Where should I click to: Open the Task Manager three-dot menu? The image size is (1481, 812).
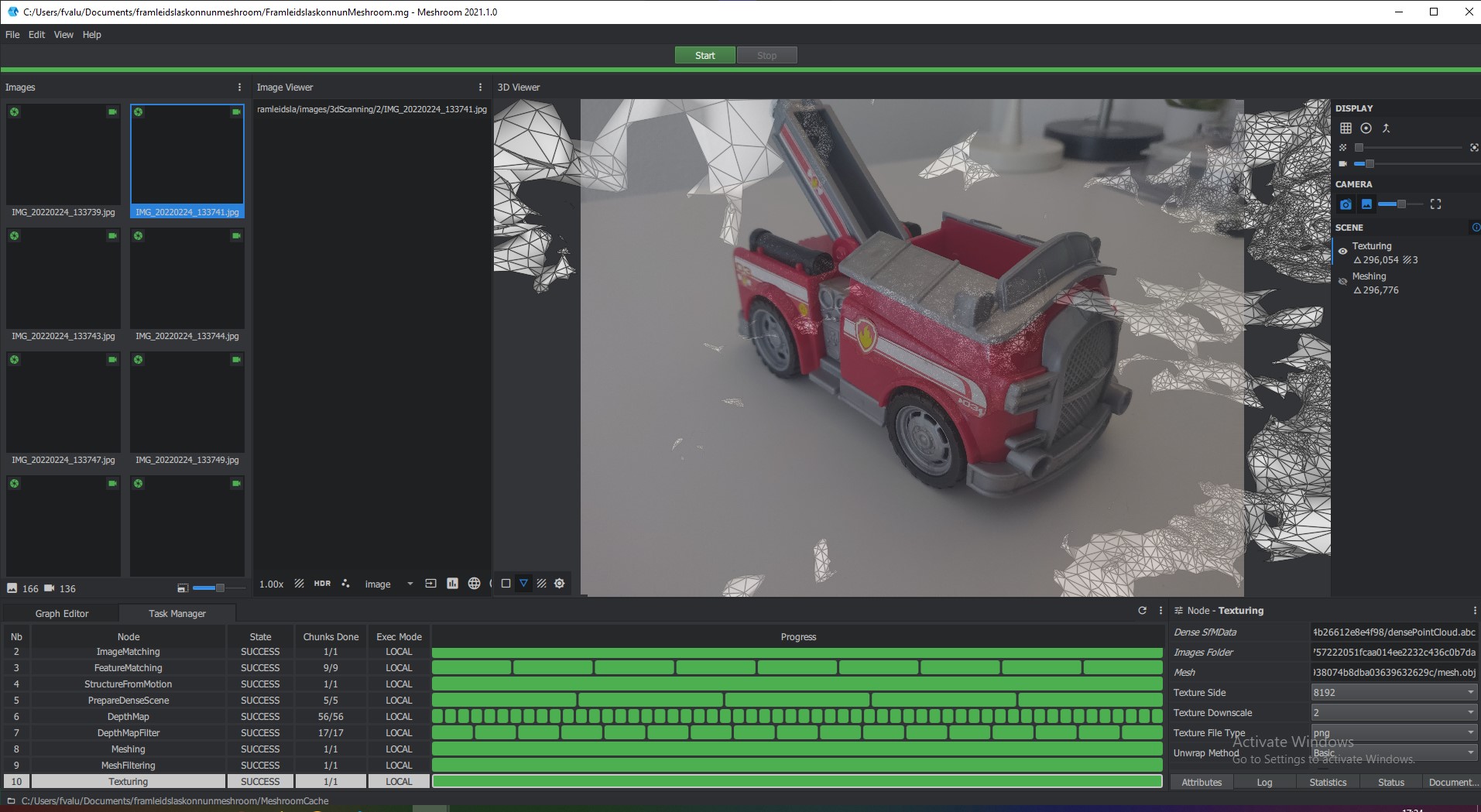[x=1160, y=611]
